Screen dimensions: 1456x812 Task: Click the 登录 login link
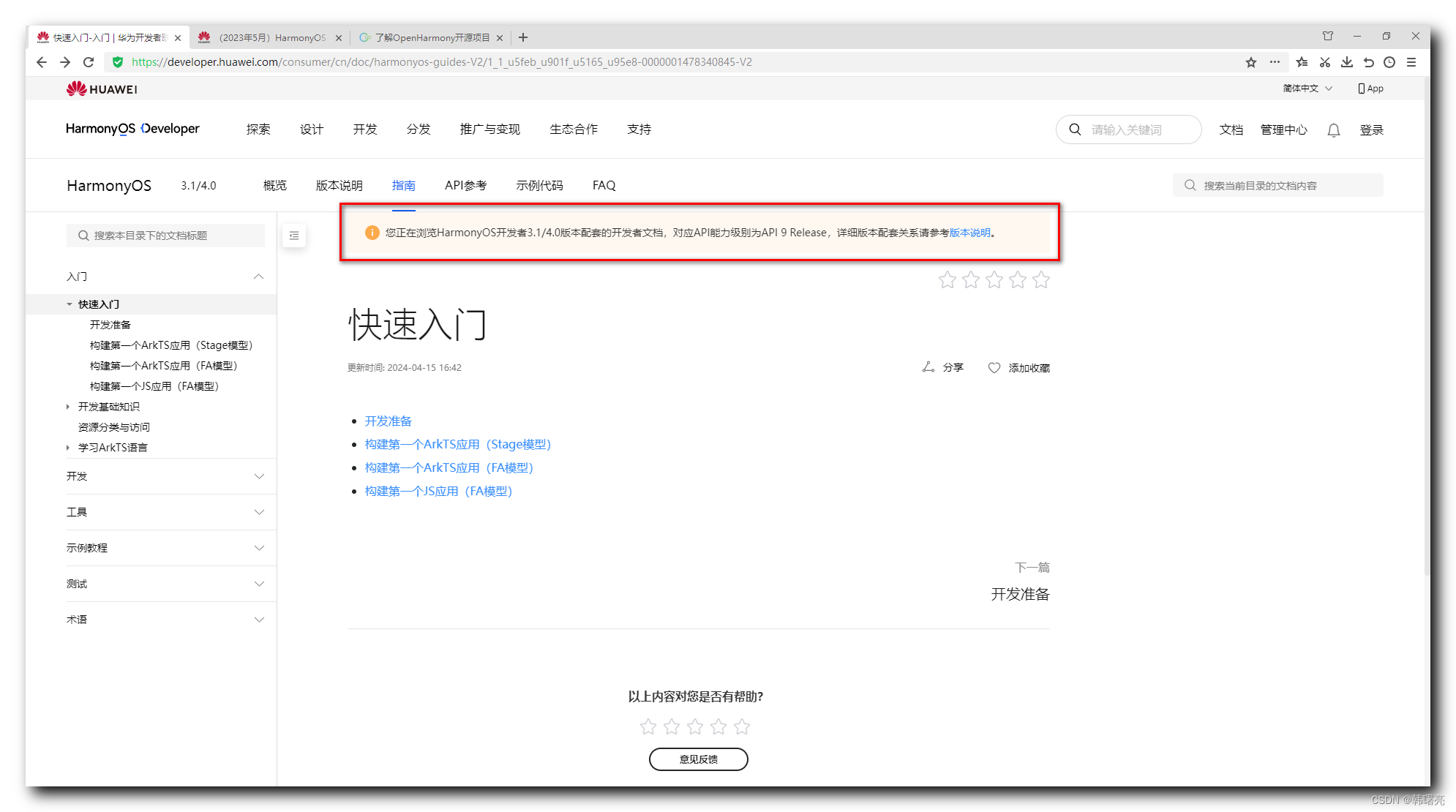click(1372, 130)
